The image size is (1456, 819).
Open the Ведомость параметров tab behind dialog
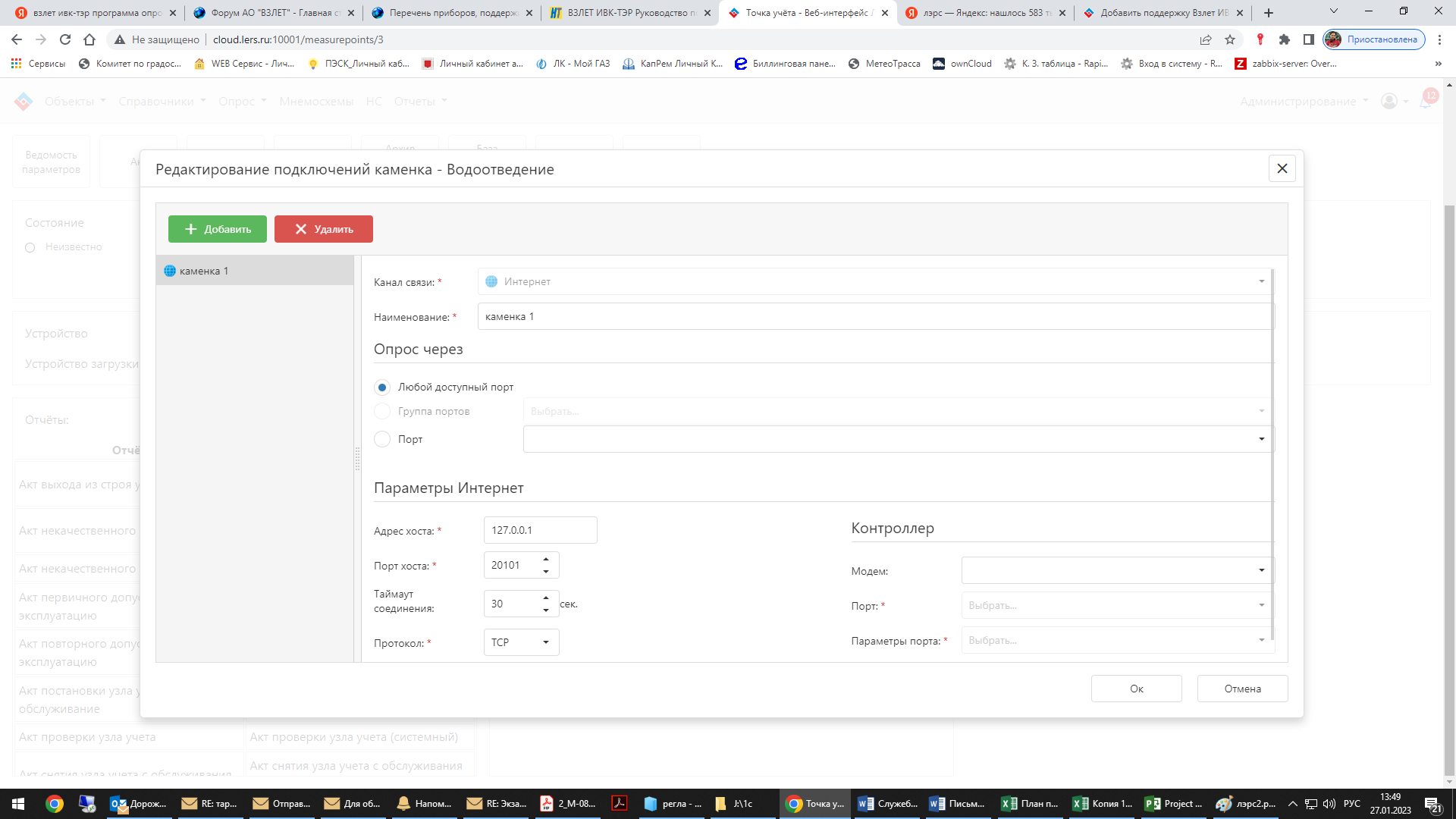[x=51, y=162]
